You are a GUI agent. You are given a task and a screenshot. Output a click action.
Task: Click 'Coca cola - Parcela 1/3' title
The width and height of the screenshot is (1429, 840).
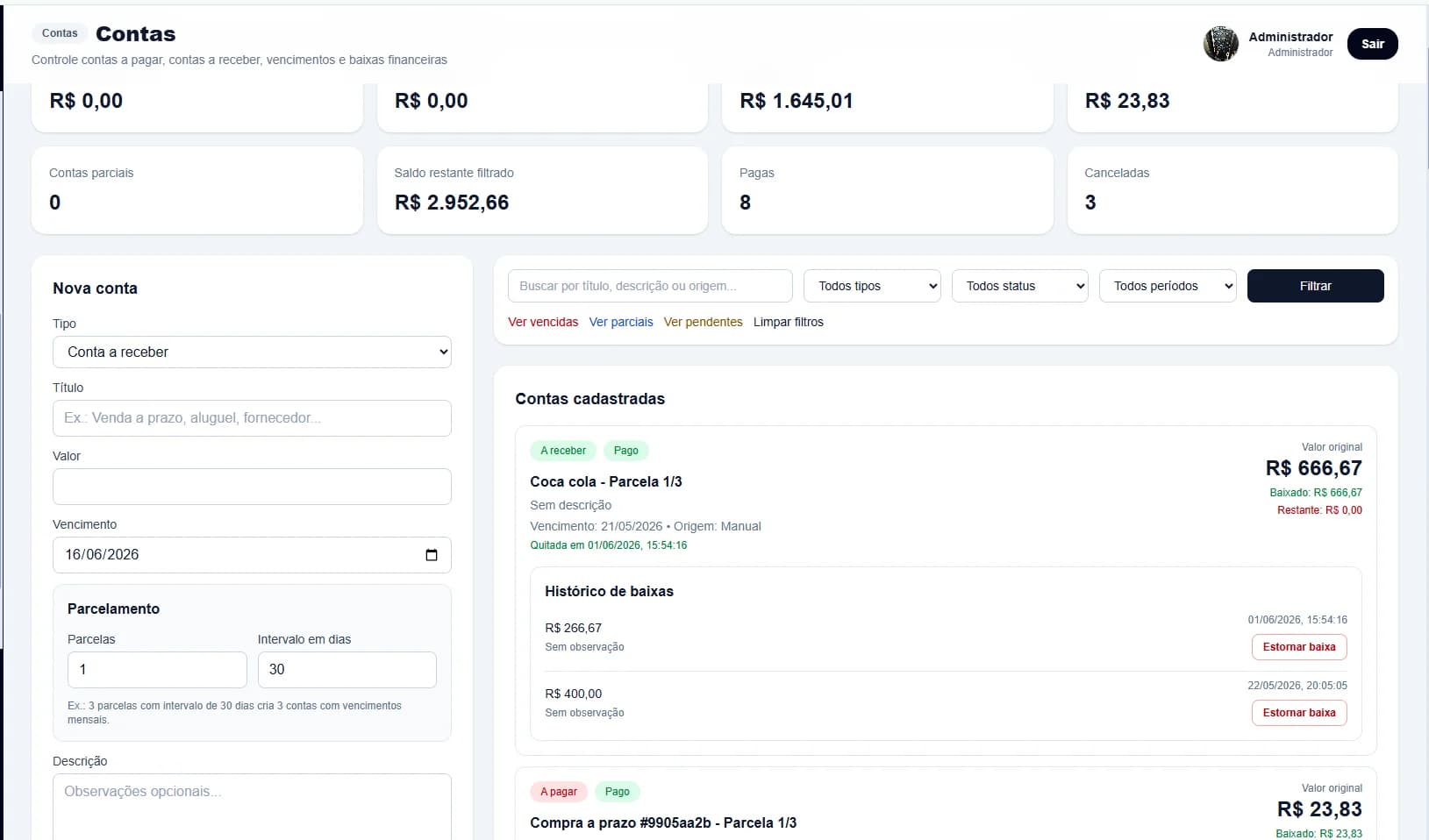(606, 481)
